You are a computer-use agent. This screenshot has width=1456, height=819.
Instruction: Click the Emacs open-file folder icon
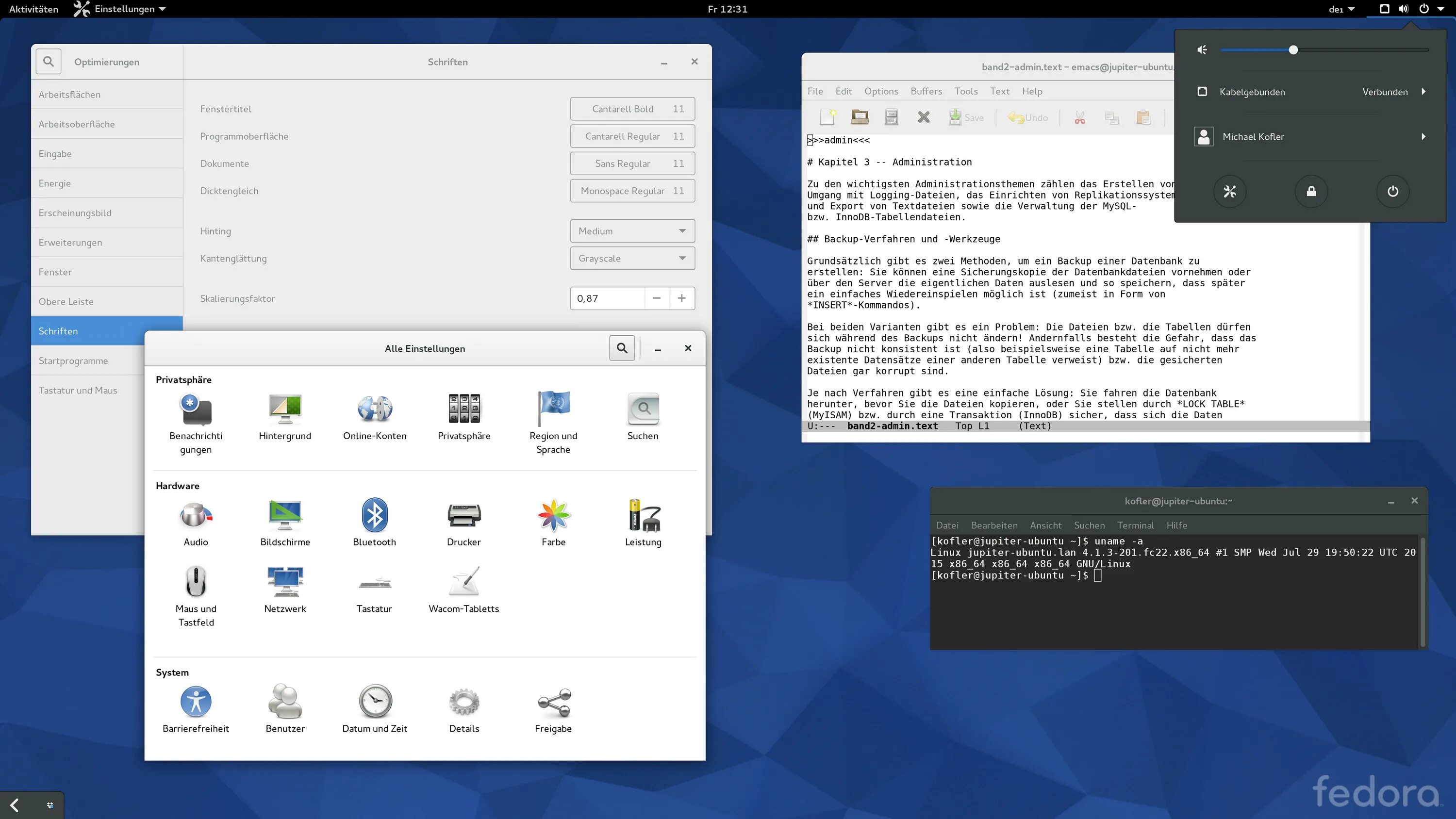tap(860, 117)
